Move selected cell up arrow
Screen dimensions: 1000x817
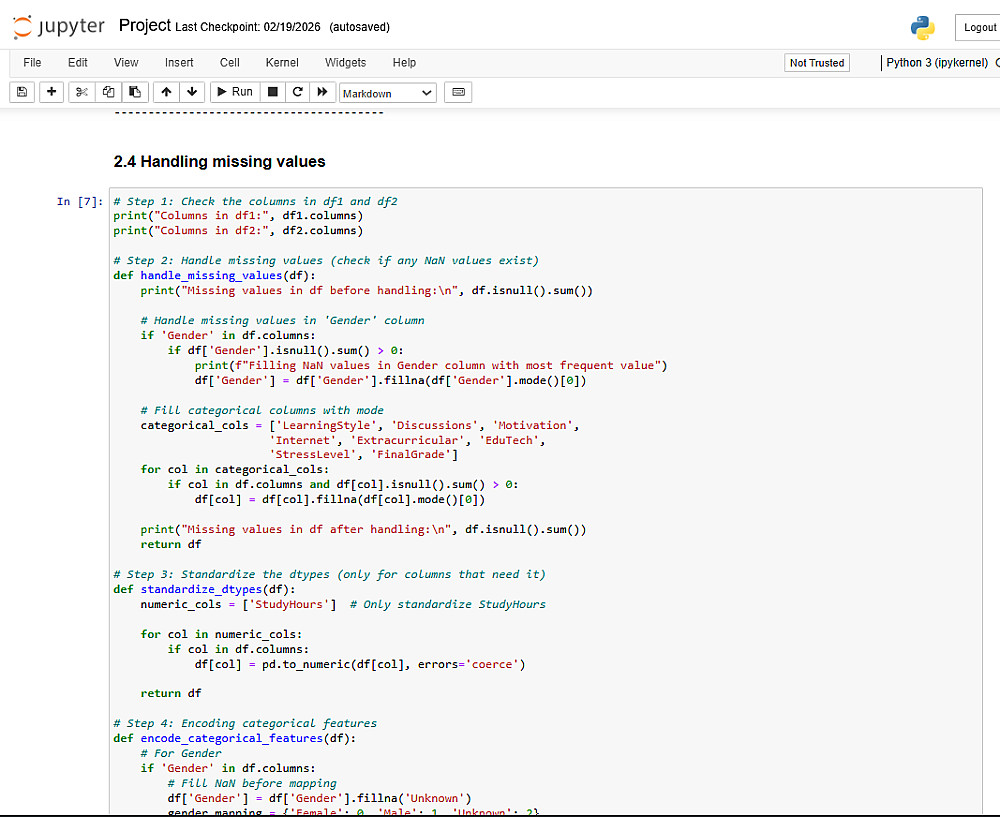[166, 92]
